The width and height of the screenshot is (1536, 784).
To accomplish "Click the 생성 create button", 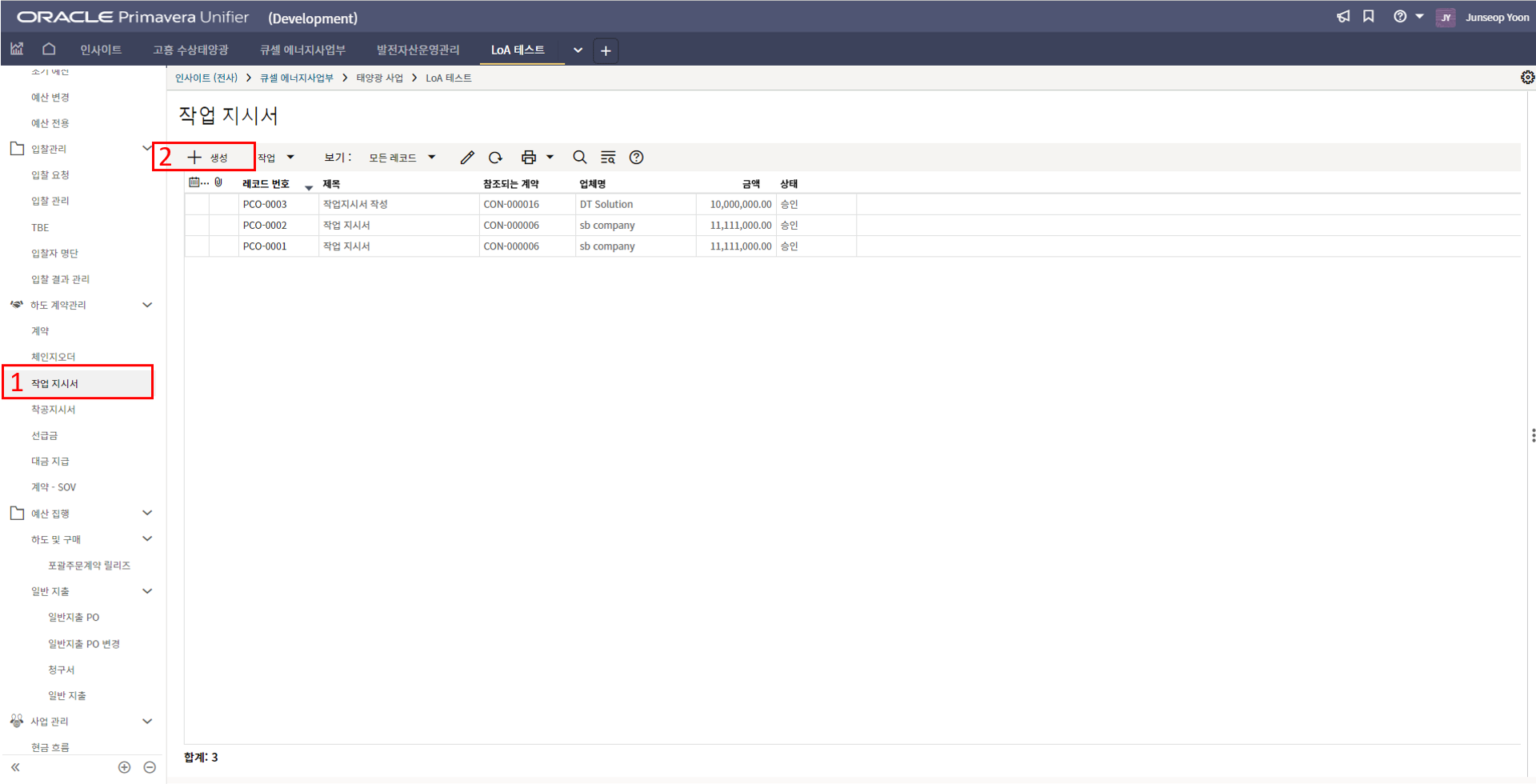I will [x=208, y=158].
